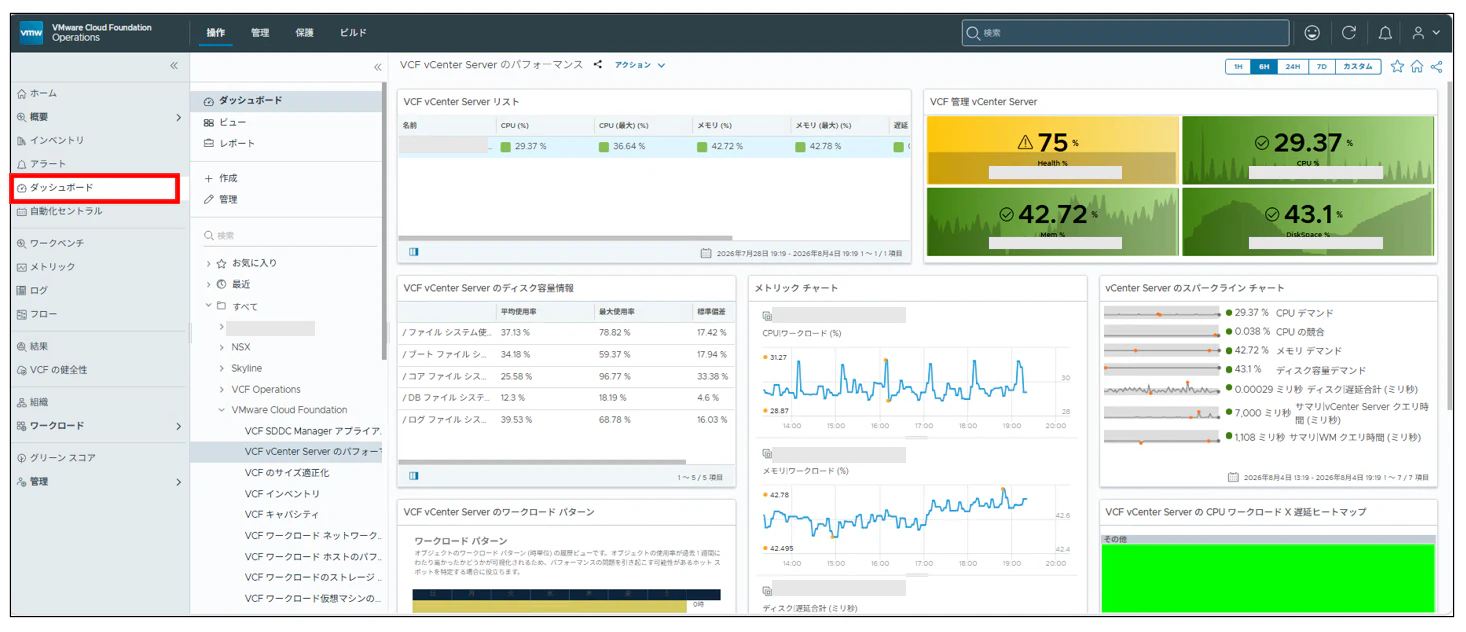
Task: Set time range to 7D
Action: click(1320, 67)
